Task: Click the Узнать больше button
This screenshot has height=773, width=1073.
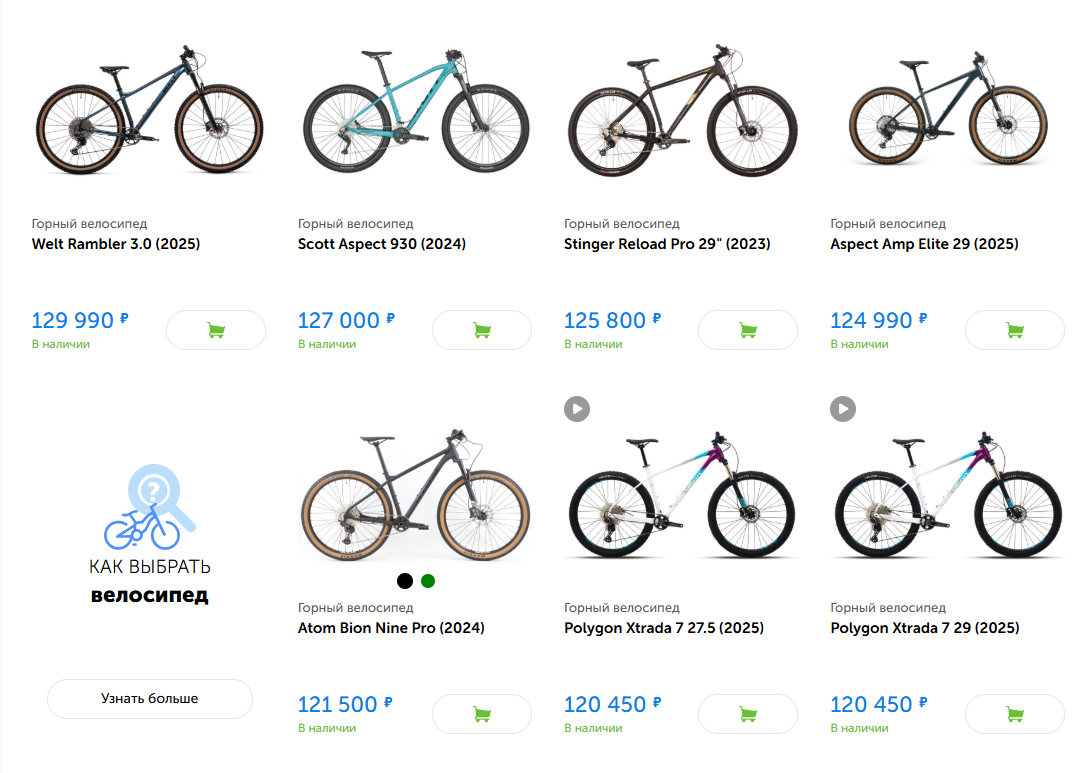Action: pyautogui.click(x=150, y=699)
